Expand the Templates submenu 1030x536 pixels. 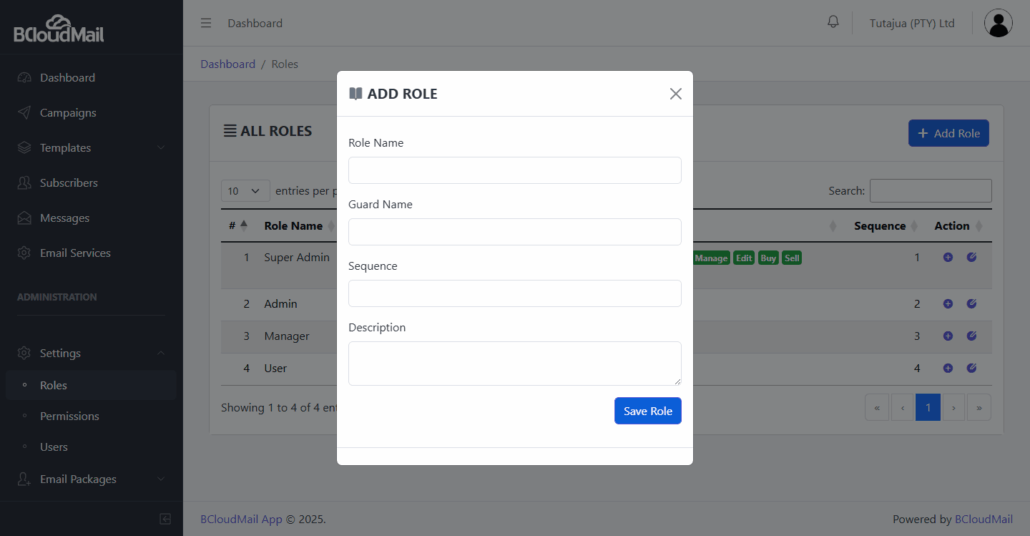click(x=91, y=148)
